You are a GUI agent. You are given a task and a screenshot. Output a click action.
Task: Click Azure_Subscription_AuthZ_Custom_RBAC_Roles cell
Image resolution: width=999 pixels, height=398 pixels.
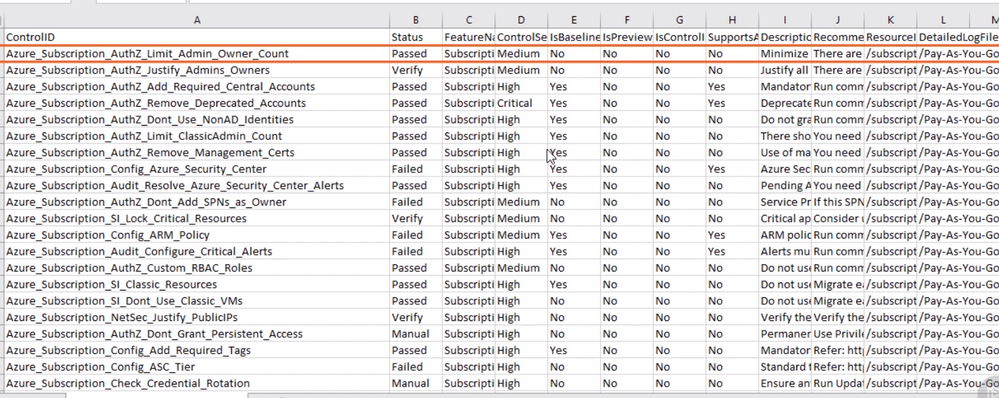click(x=197, y=268)
